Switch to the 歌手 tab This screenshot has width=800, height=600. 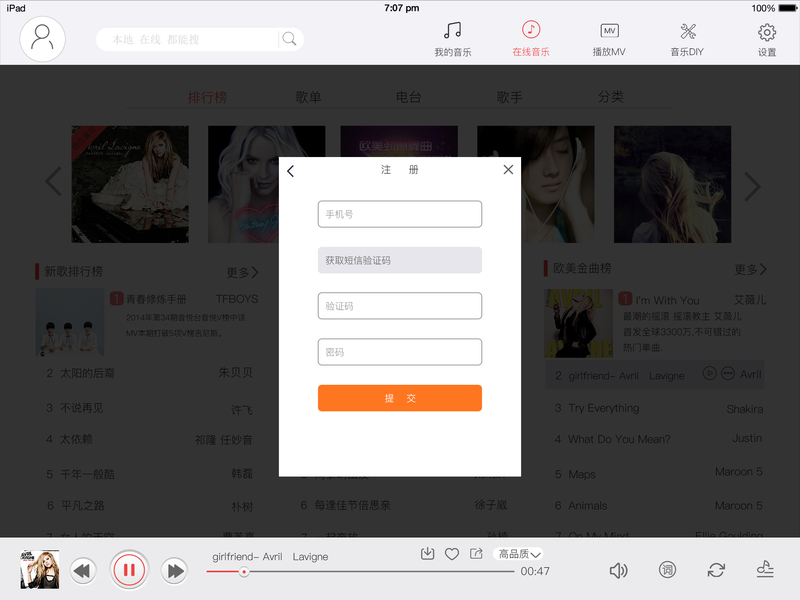[509, 97]
